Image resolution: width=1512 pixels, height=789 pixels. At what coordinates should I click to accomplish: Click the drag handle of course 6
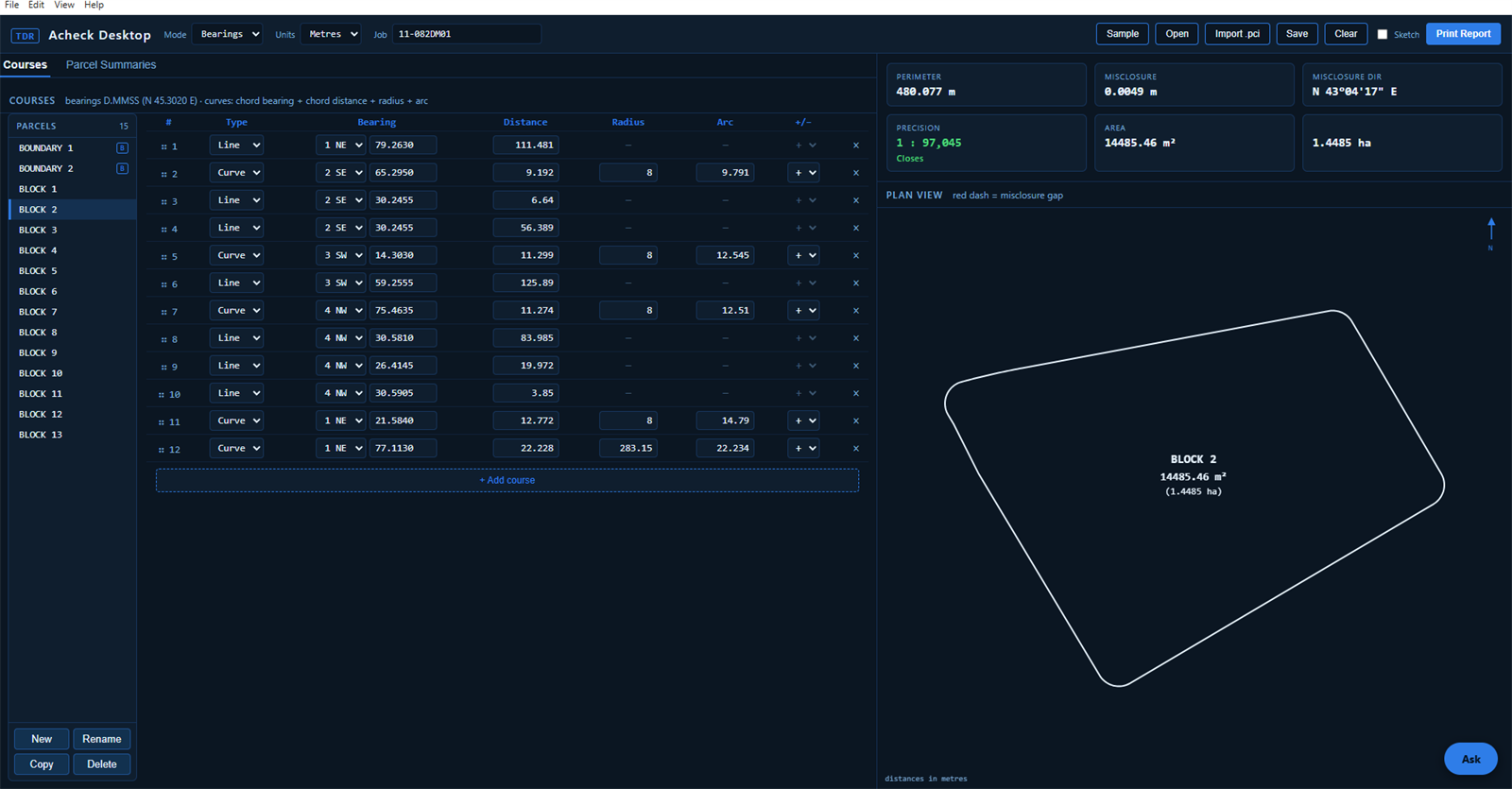tap(163, 284)
